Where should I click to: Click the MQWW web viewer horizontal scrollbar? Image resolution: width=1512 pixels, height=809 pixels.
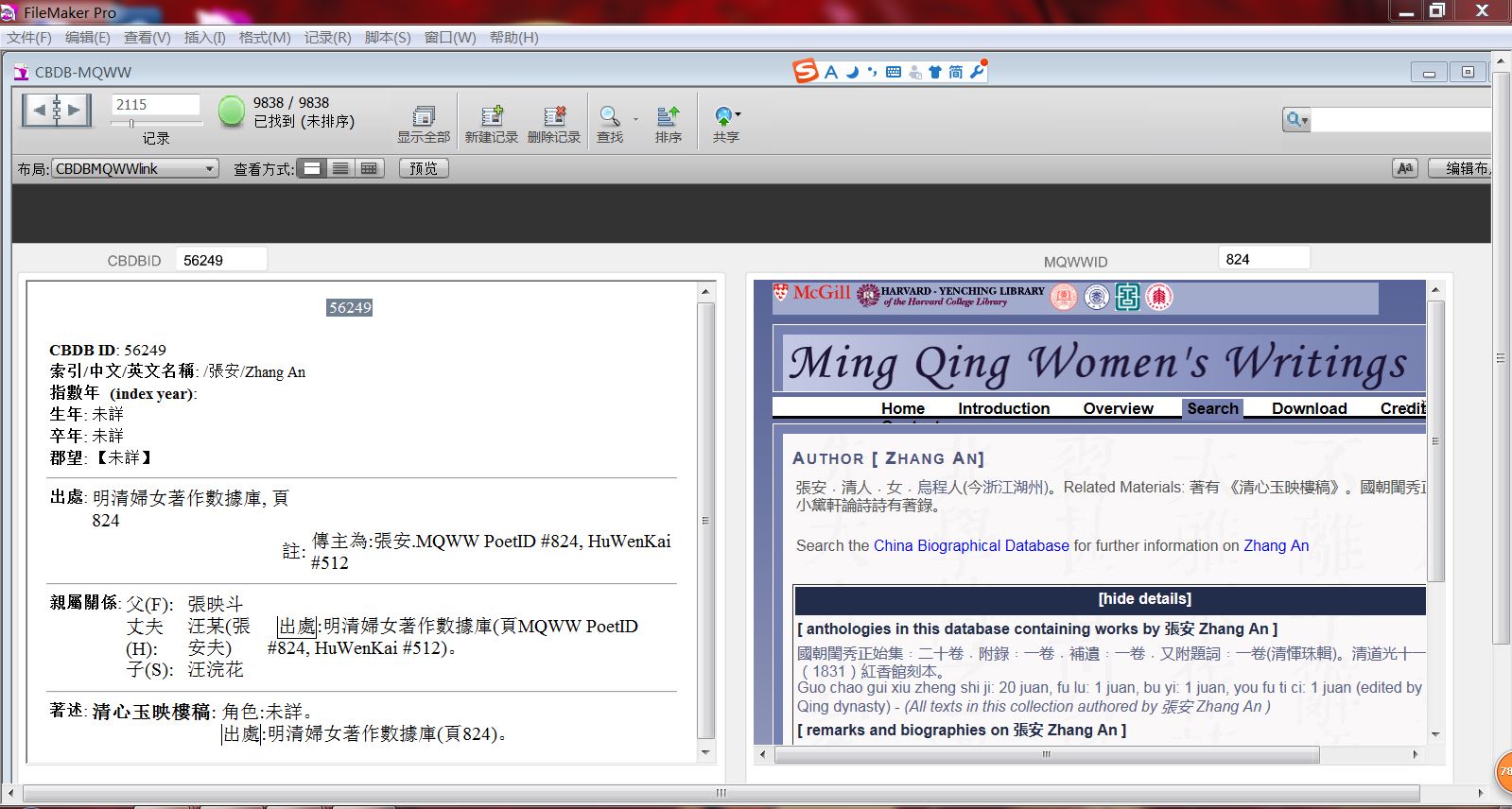(1047, 754)
